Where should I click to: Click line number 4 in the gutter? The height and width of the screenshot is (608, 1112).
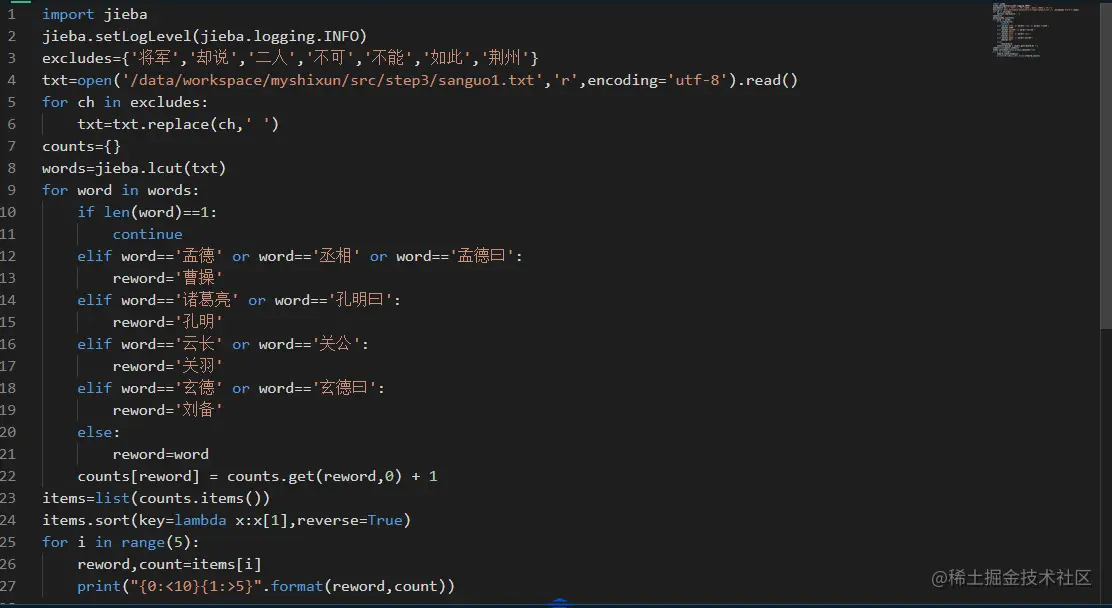11,80
